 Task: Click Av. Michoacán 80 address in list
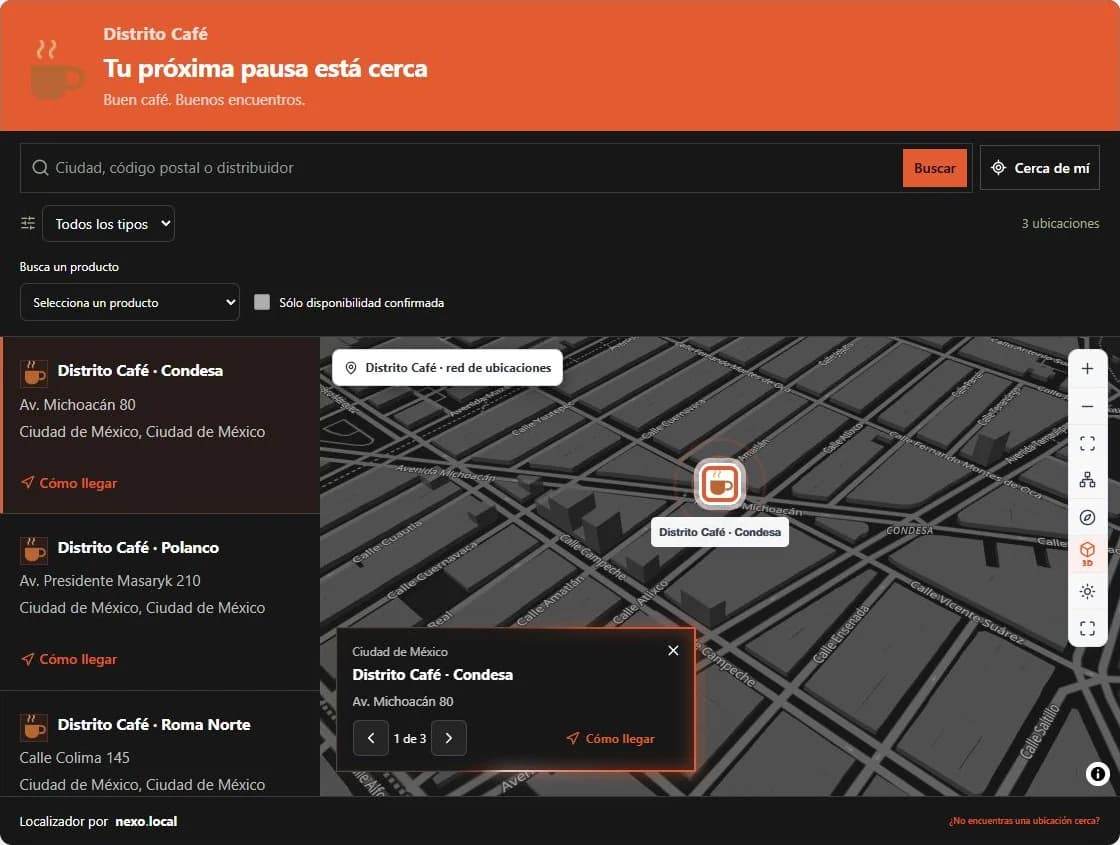tap(77, 404)
